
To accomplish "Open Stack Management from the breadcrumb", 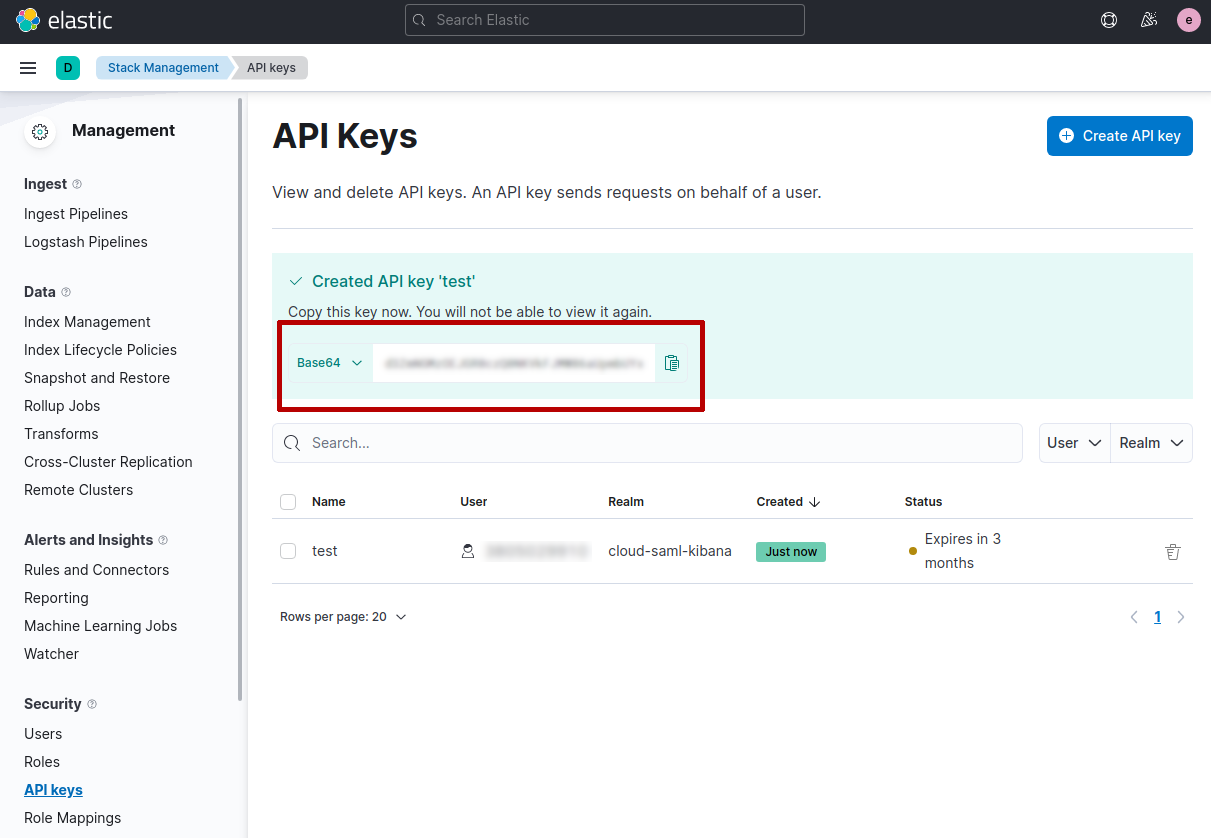I will click(x=162, y=67).
